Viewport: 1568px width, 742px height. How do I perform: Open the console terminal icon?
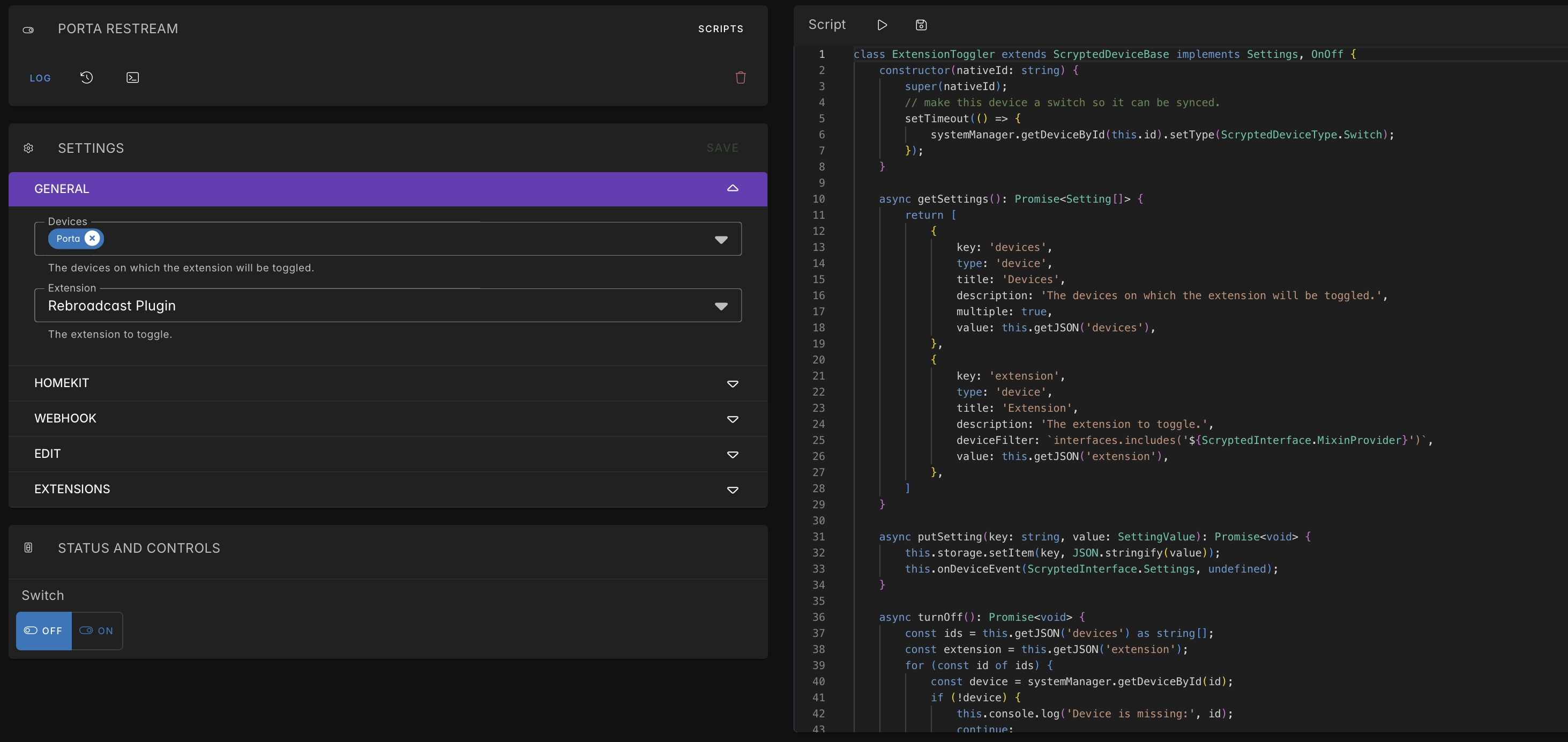132,77
